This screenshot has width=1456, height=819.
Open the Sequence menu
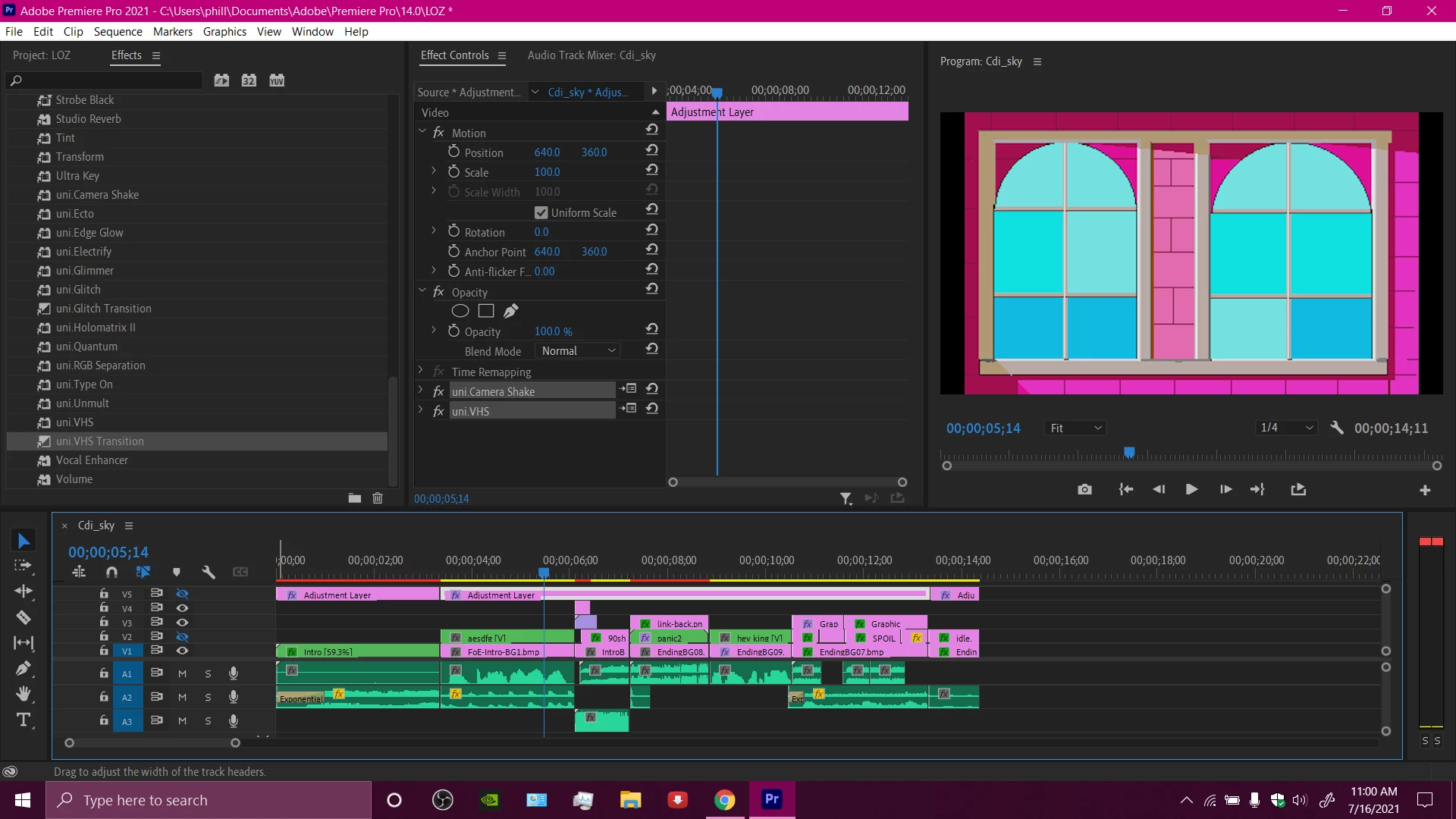coord(118,32)
